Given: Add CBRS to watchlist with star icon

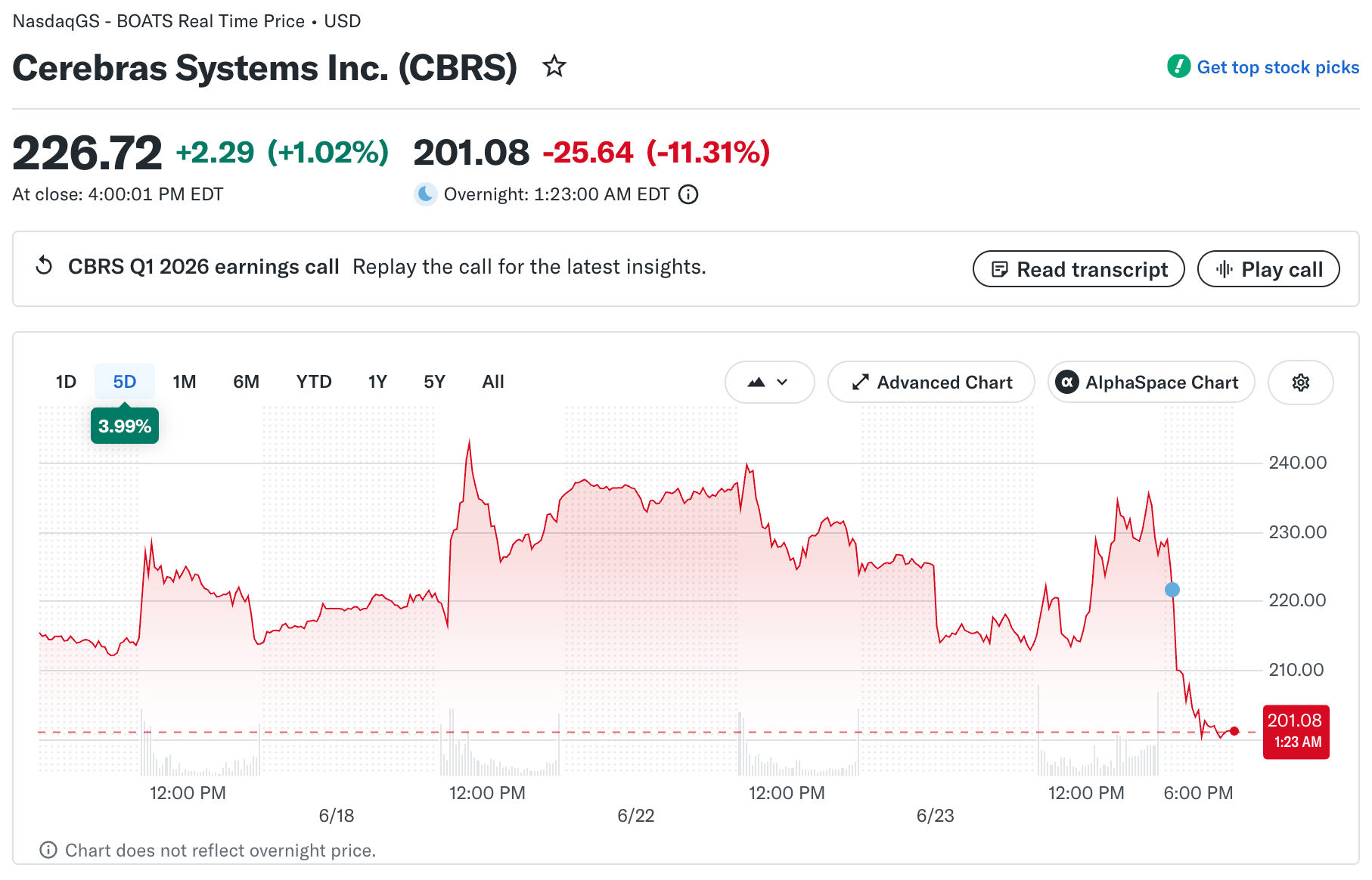Looking at the screenshot, I should tap(554, 67).
